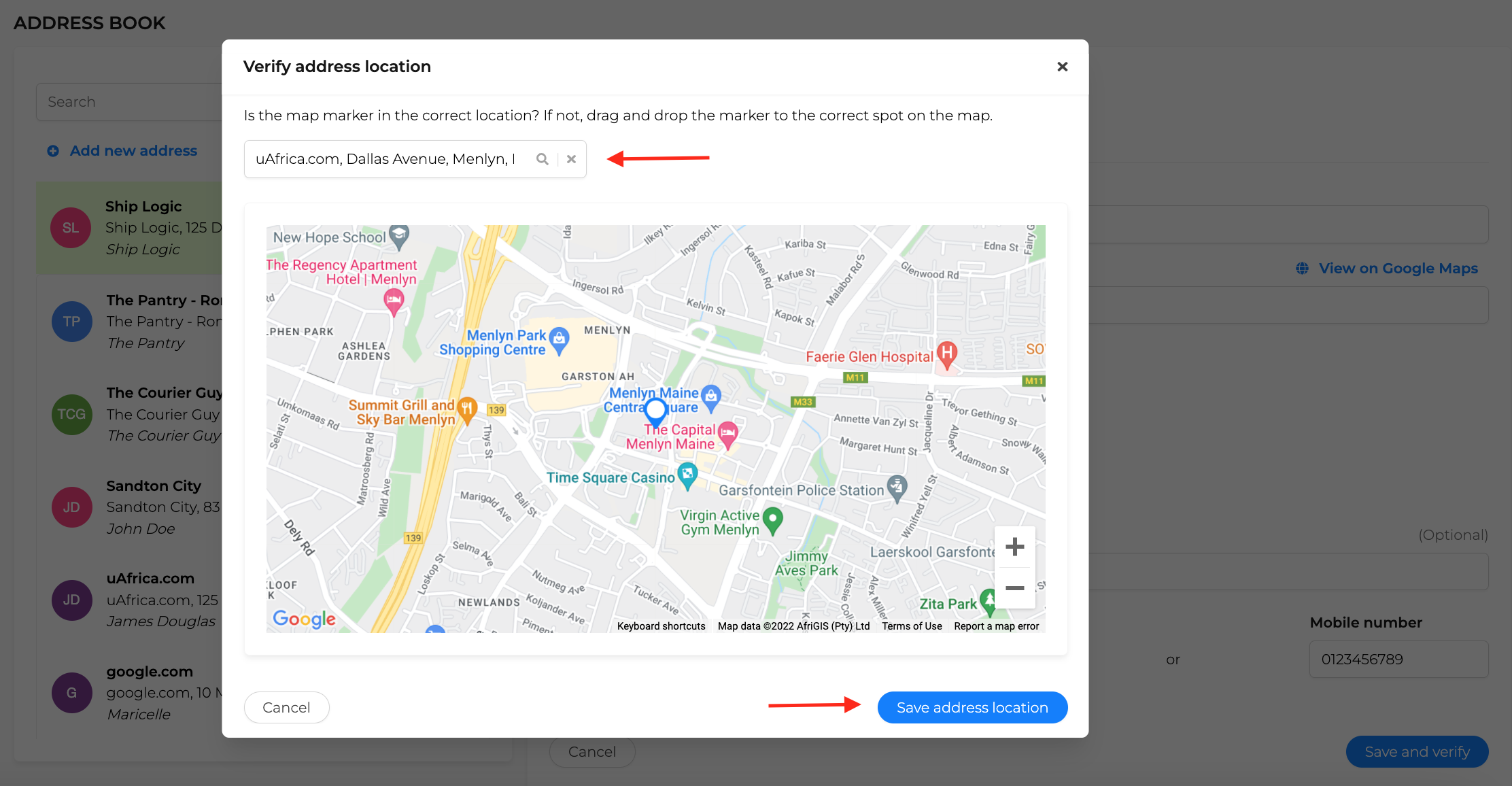Select The Pantry address entry
This screenshot has height=786, width=1512.
click(x=129, y=322)
